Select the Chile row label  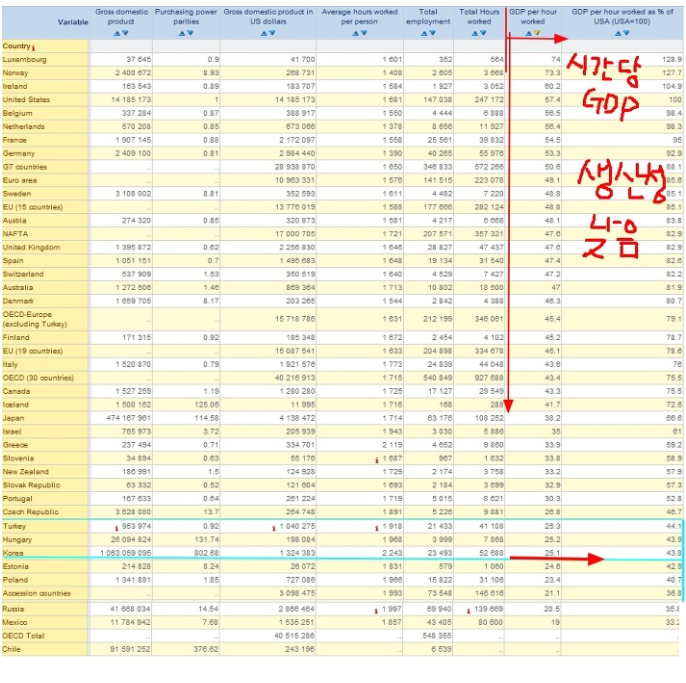coord(11,649)
